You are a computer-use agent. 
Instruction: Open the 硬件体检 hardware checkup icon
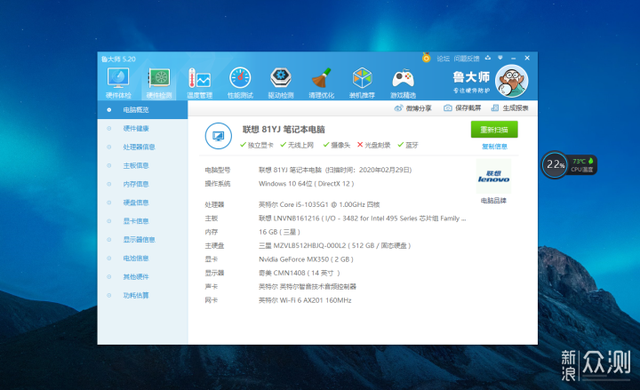click(118, 83)
